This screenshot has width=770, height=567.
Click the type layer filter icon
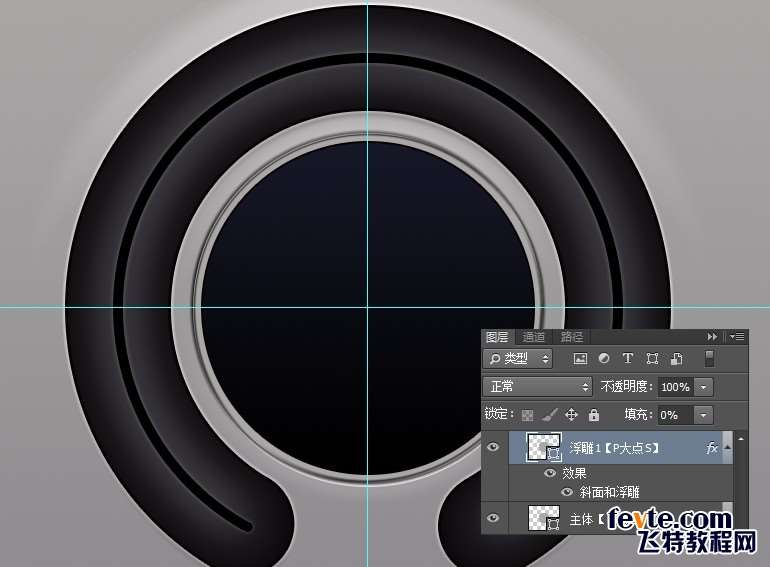[628, 359]
